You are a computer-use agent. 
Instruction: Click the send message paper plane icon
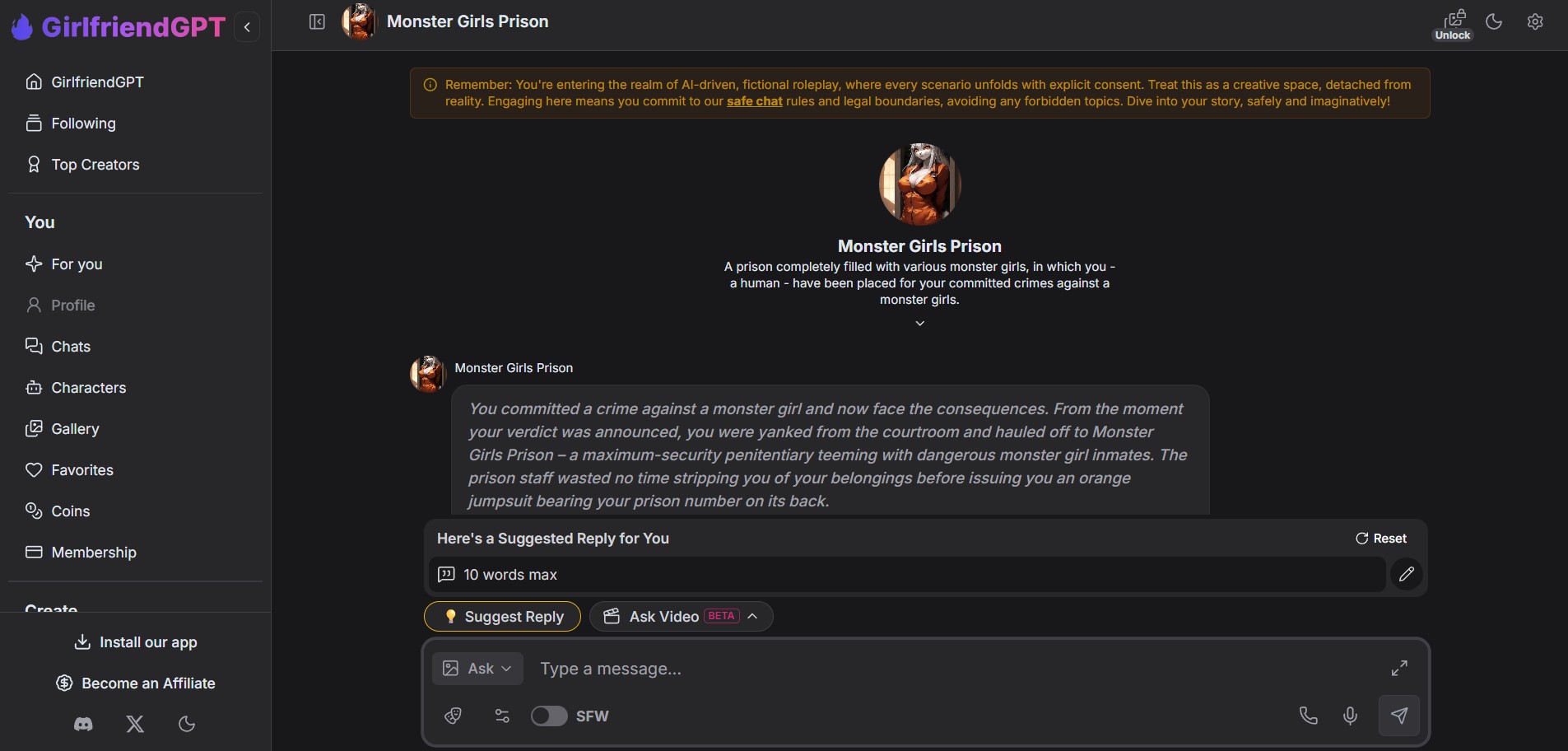coord(1398,716)
